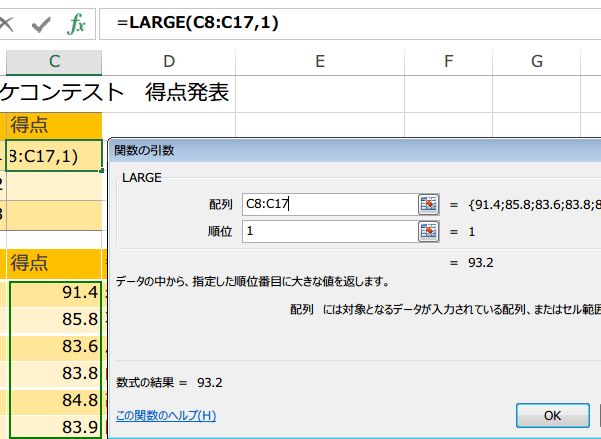Click cell containing 85.8
Image resolution: width=601 pixels, height=439 pixels.
point(55,320)
